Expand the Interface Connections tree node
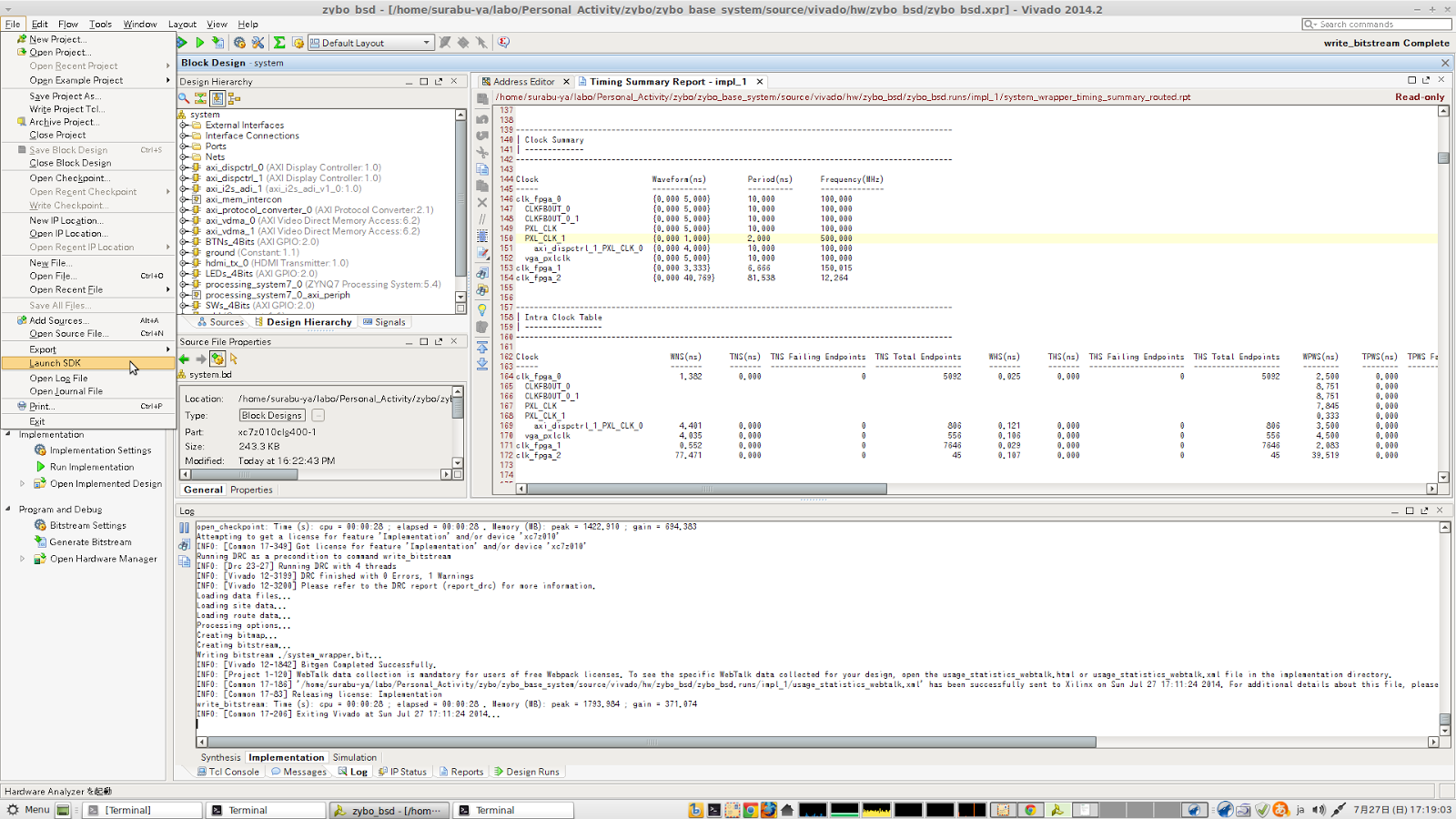The height and width of the screenshot is (819, 1456). 185,136
